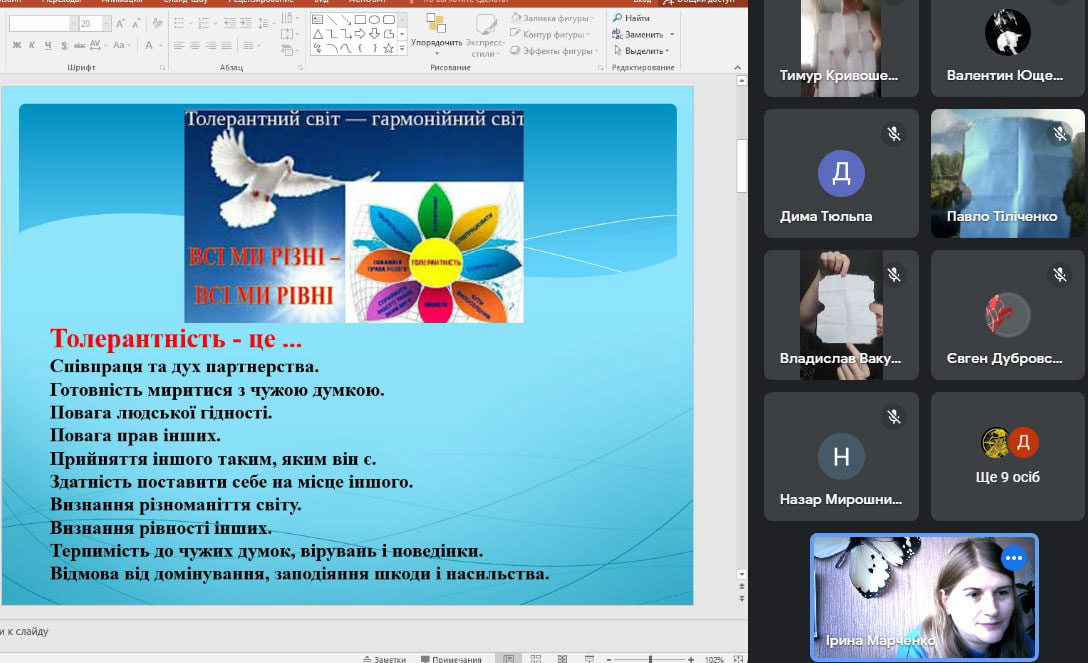Image resolution: width=1088 pixels, height=663 pixels.
Task: Open line spacing menu
Action: pyautogui.click(x=264, y=24)
